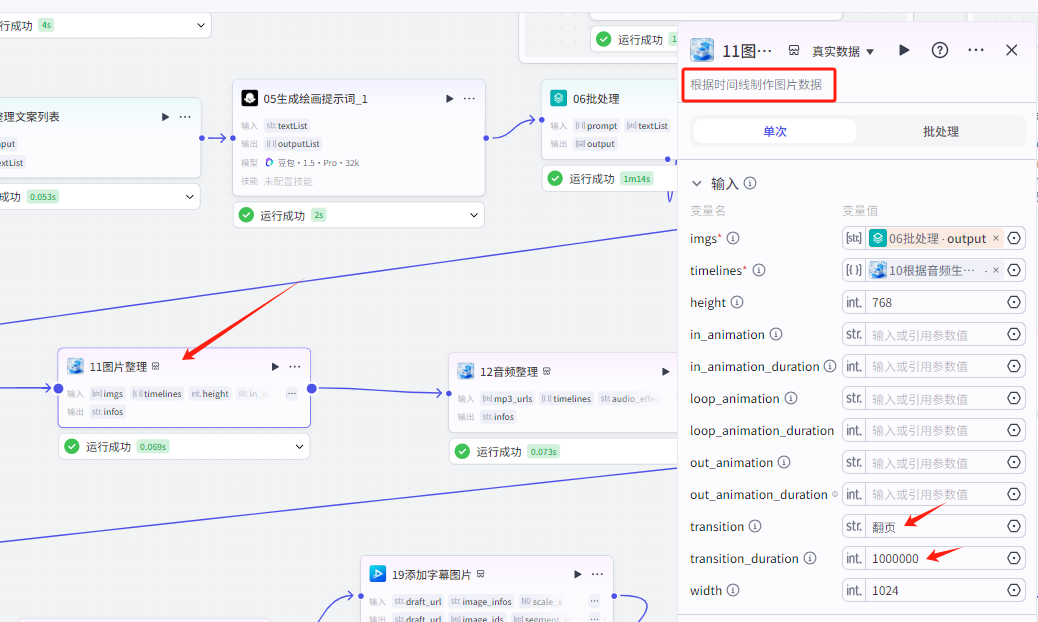Remove the 06批处理-output reference from imgs
The height and width of the screenshot is (622, 1038).
(996, 238)
